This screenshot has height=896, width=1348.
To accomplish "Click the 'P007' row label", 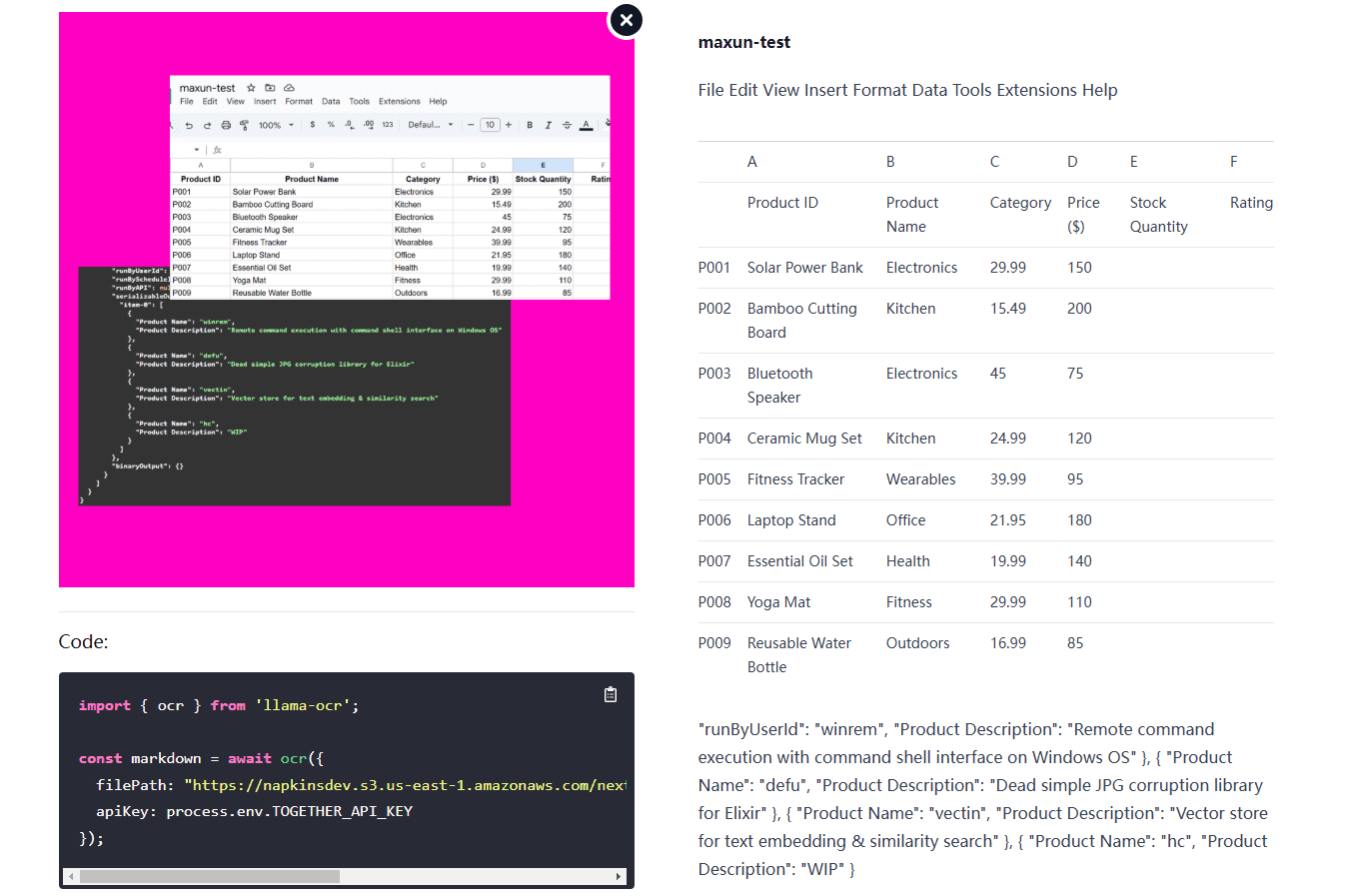I will [x=714, y=561].
